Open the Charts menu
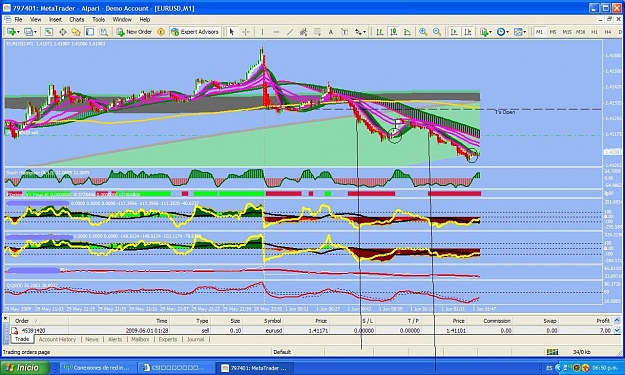 [x=77, y=19]
